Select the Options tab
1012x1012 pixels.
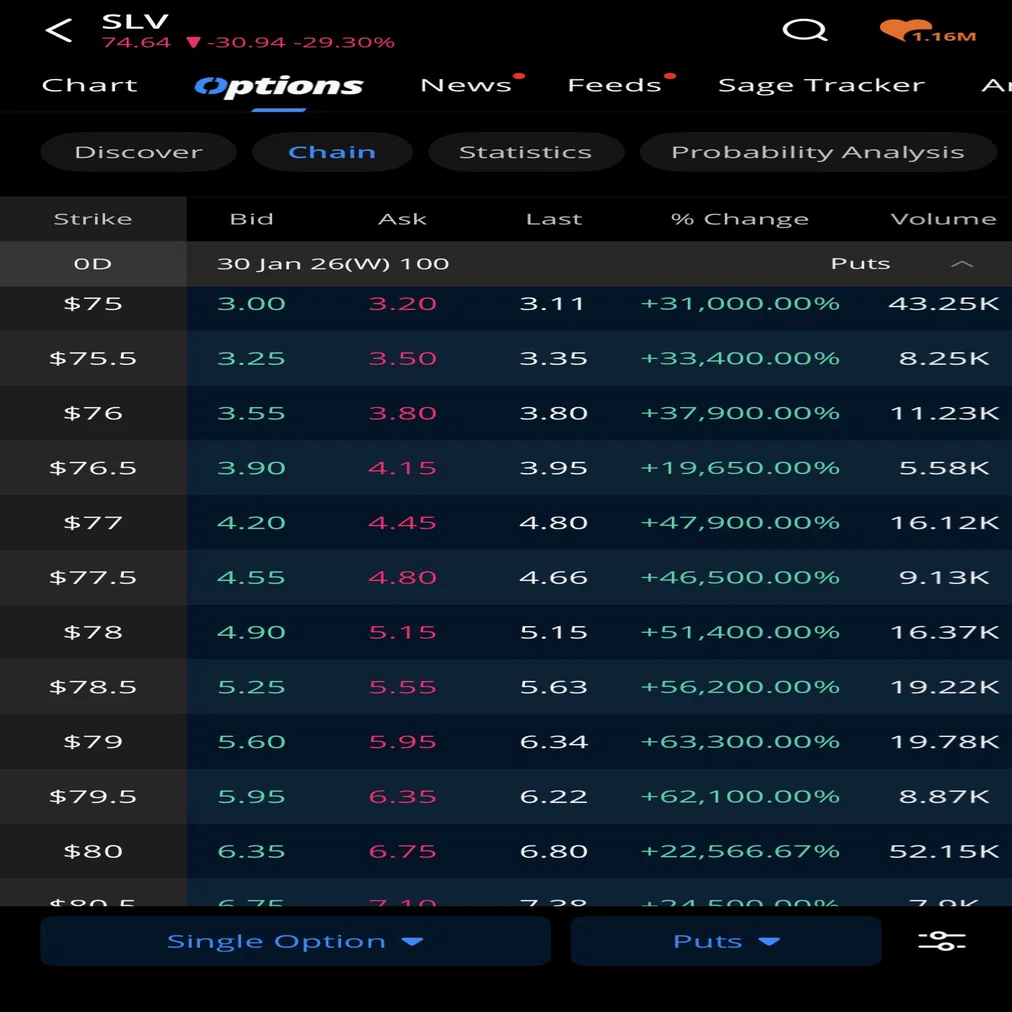point(279,86)
